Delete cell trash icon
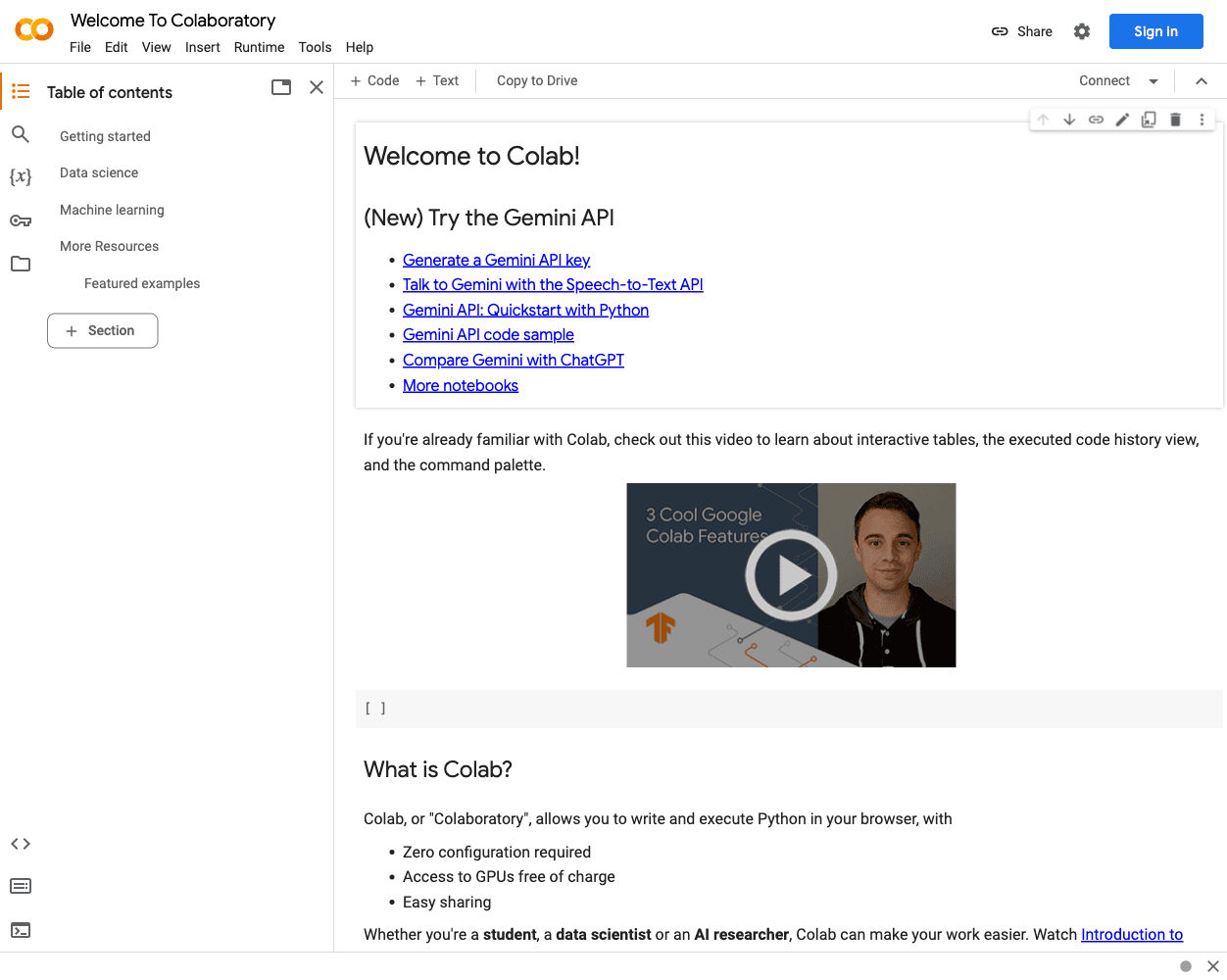The image size is (1227, 980). coord(1175,120)
